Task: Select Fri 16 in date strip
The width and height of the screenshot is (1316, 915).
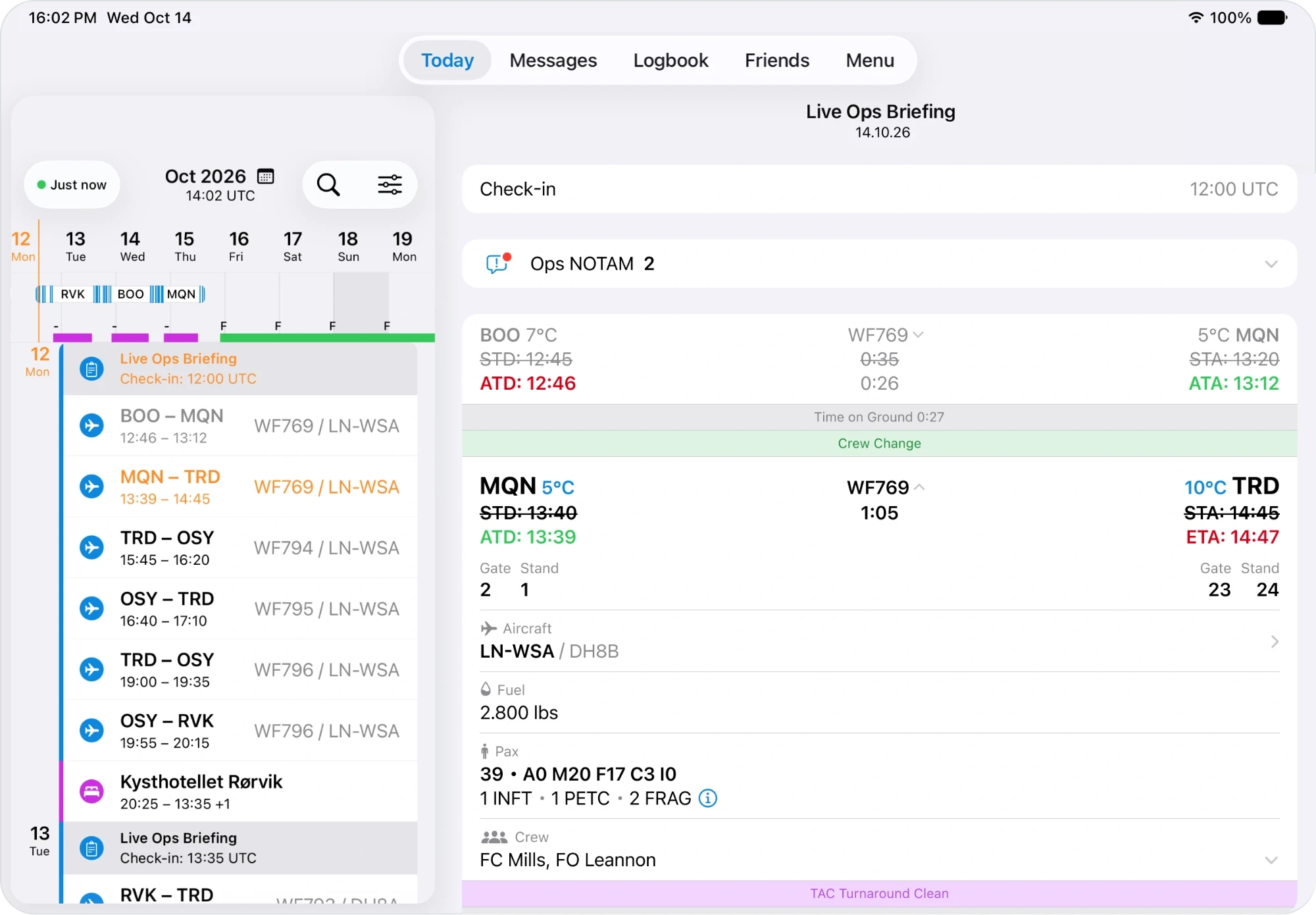Action: coord(239,246)
